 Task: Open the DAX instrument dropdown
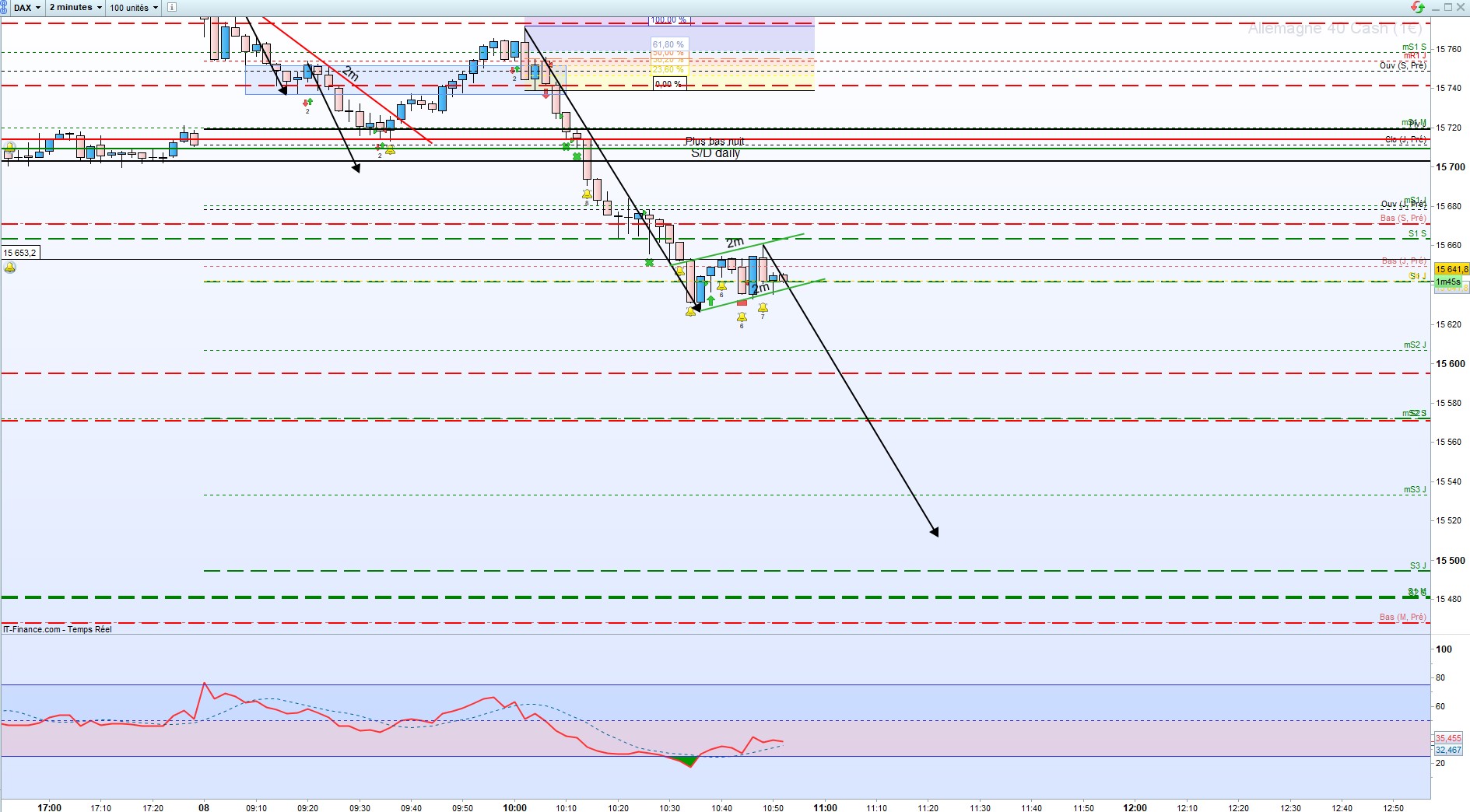(27, 7)
